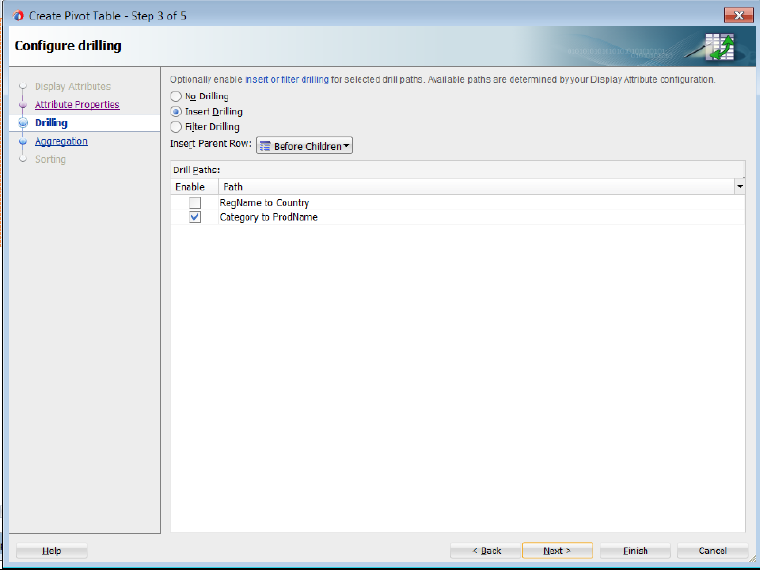
Task: Go to the Attribute Properties step
Action: tap(77, 105)
